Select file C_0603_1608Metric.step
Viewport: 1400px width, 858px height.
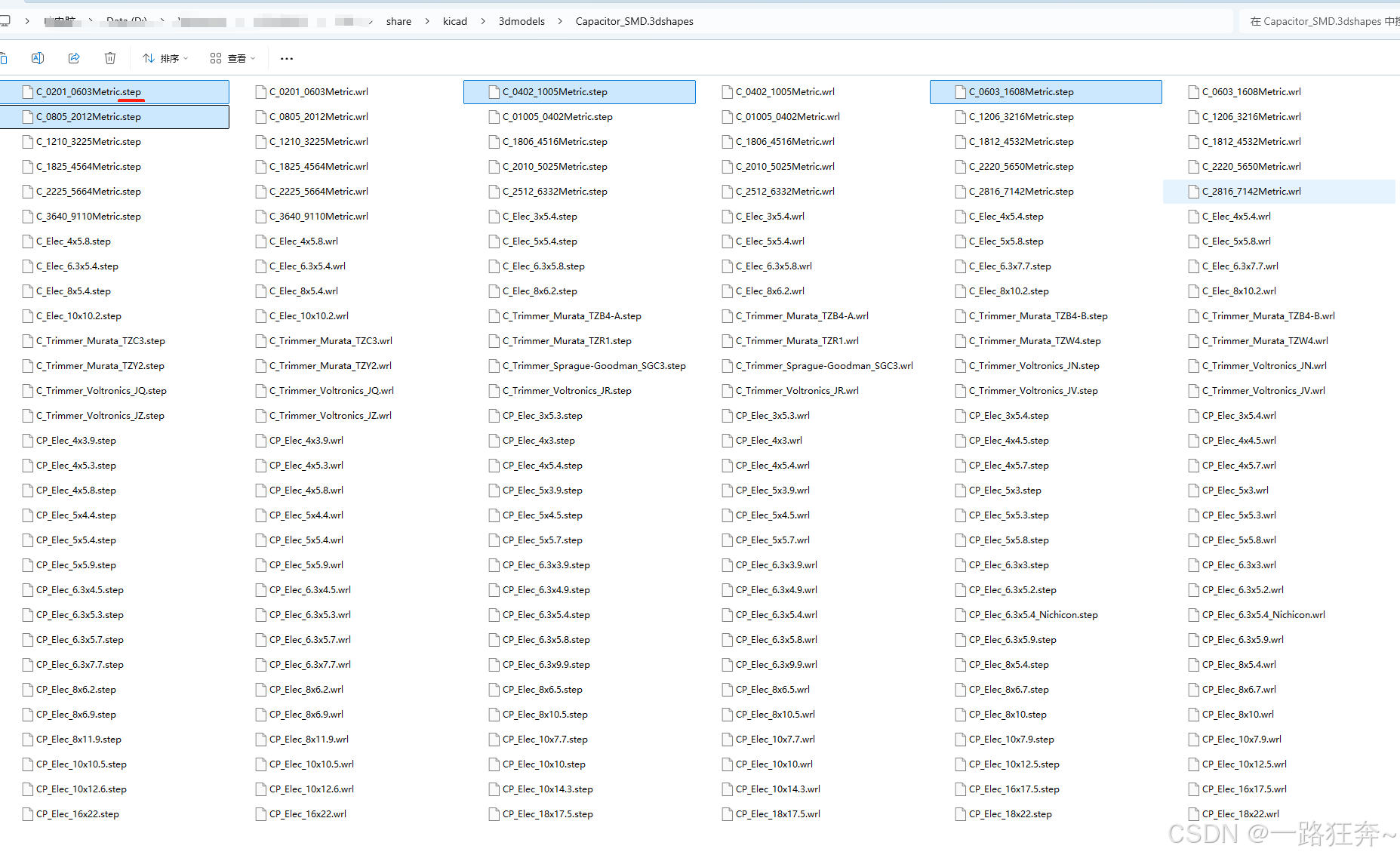coord(1046,92)
